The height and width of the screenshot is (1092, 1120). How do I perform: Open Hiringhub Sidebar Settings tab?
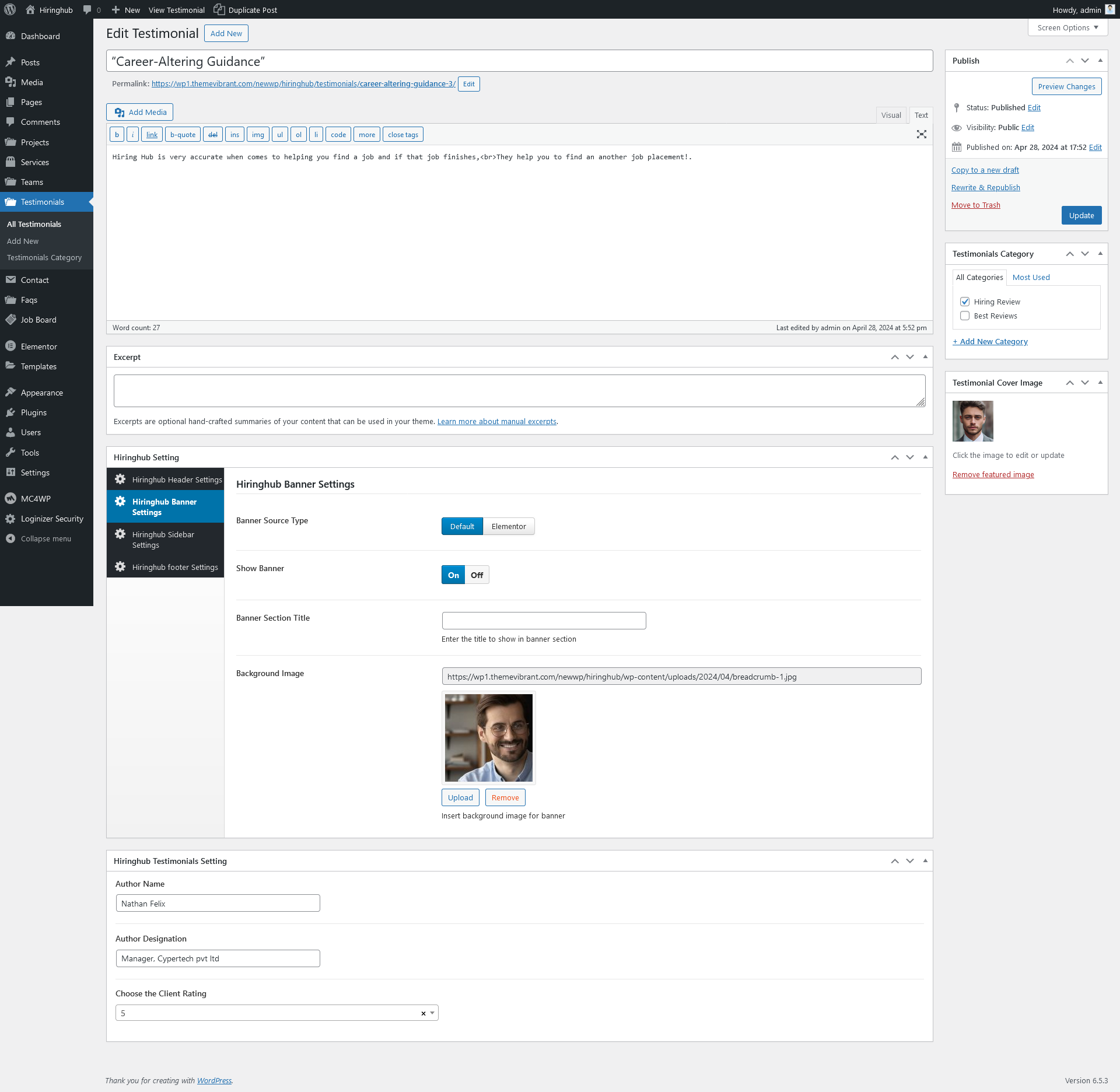166,540
